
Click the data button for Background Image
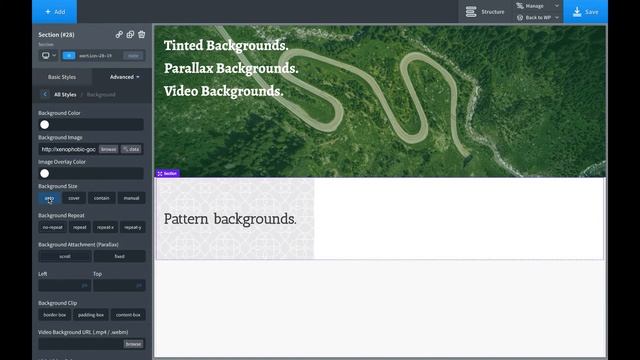point(131,149)
